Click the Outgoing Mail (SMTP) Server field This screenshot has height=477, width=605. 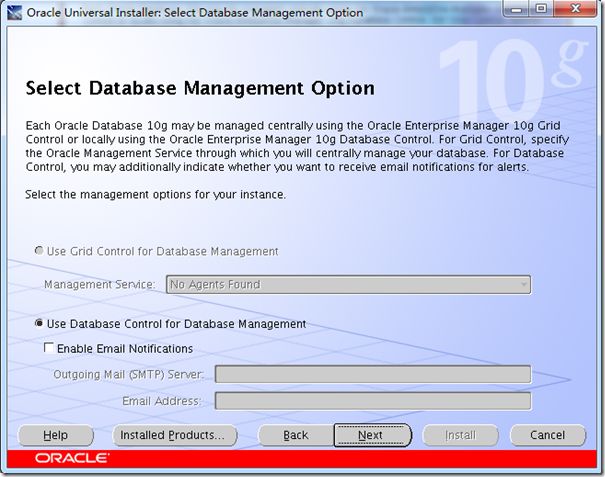tap(373, 374)
